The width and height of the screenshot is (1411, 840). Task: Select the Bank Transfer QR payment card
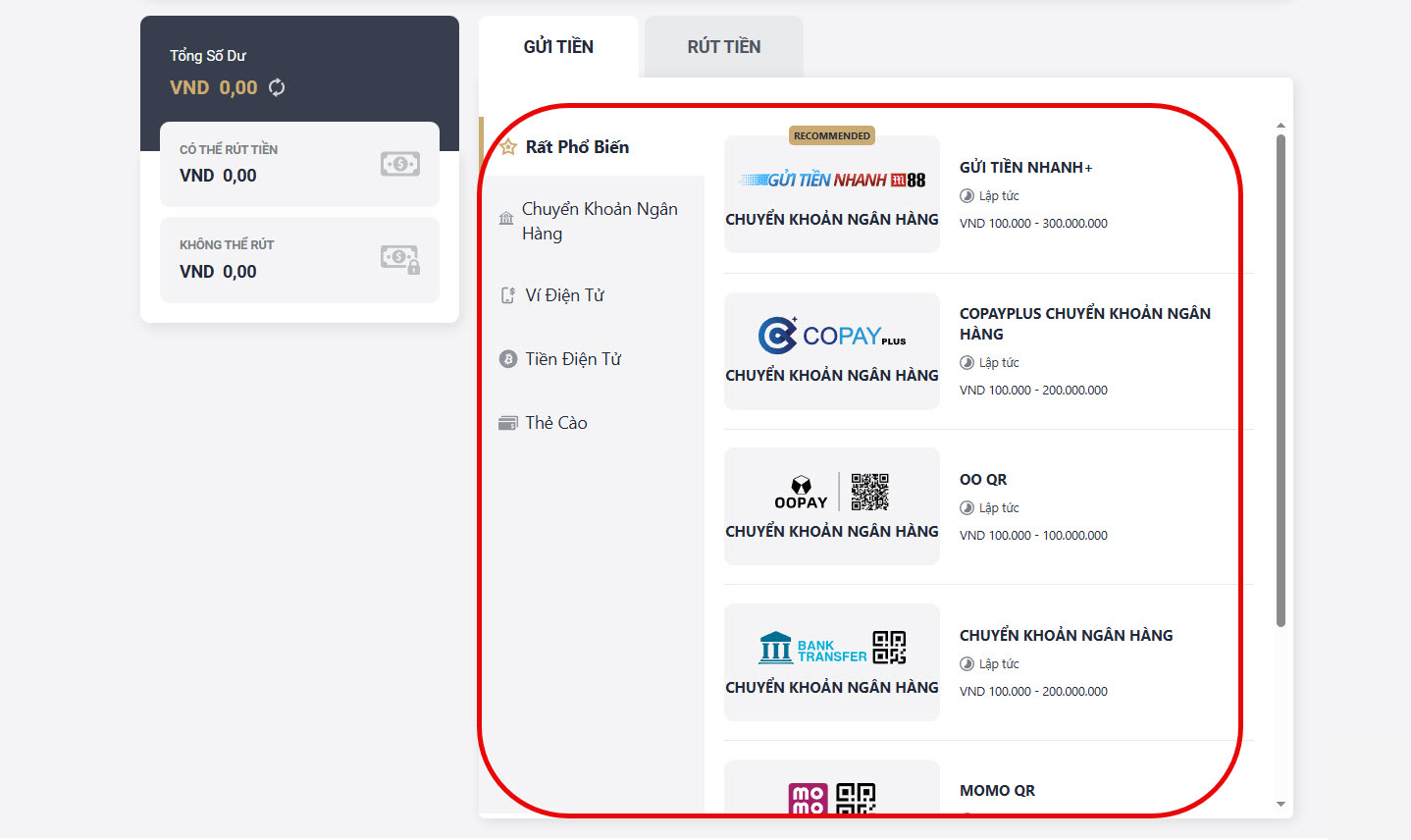click(x=831, y=662)
